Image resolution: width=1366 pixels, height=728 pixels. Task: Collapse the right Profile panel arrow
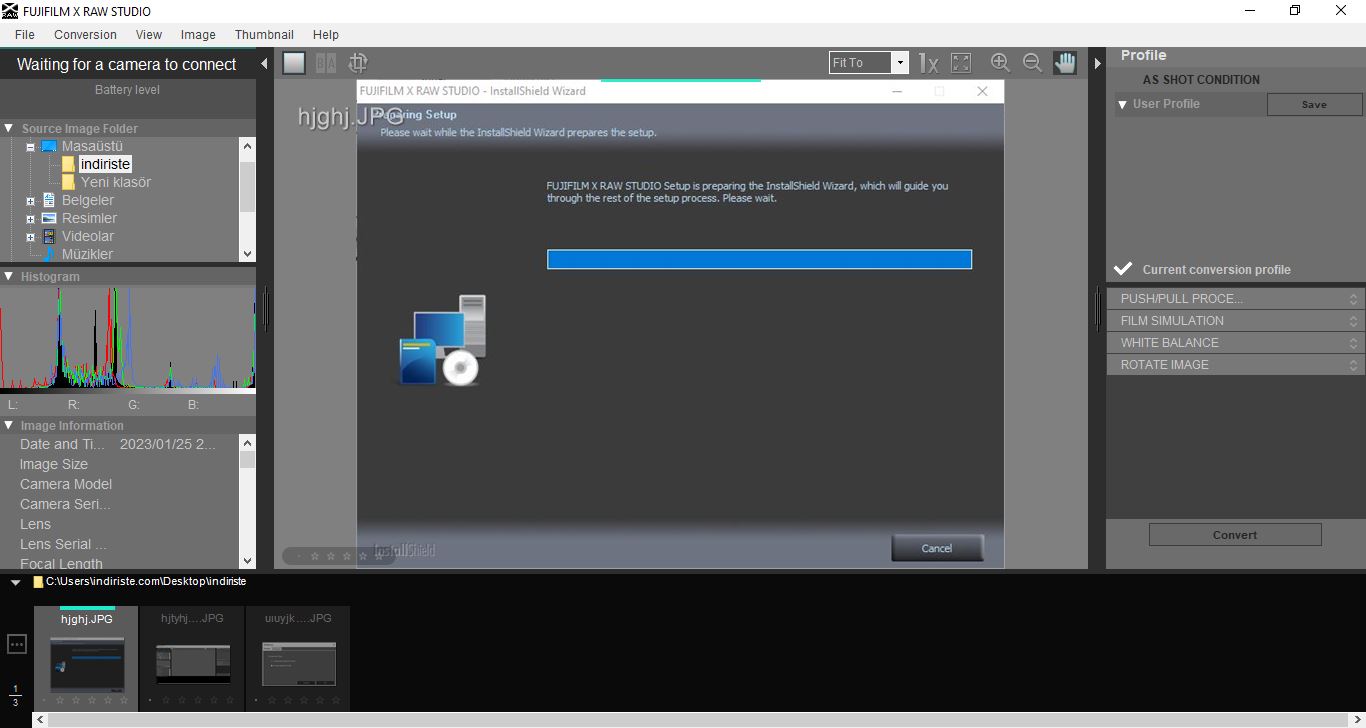pyautogui.click(x=1097, y=63)
